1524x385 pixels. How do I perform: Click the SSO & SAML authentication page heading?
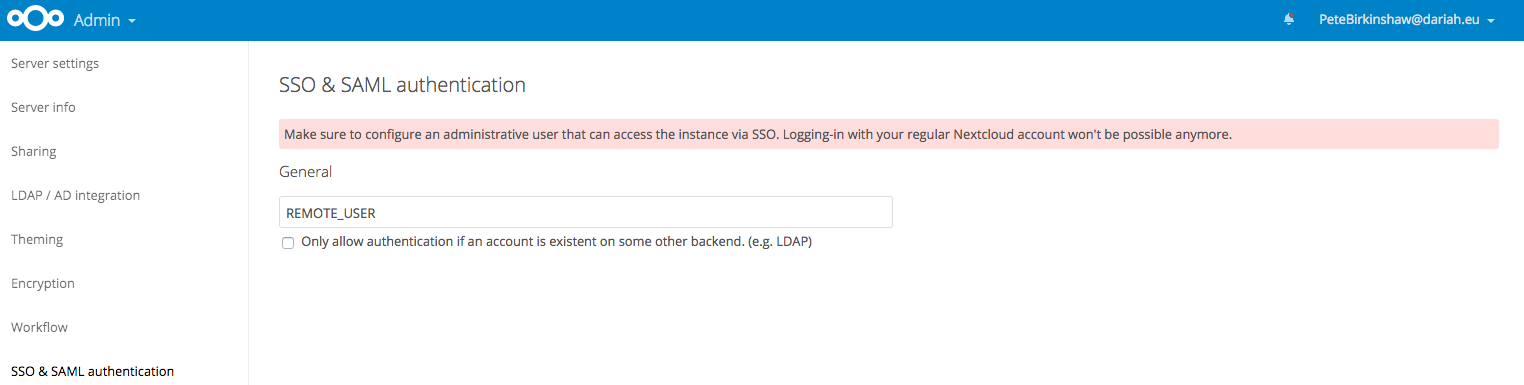[x=402, y=85]
